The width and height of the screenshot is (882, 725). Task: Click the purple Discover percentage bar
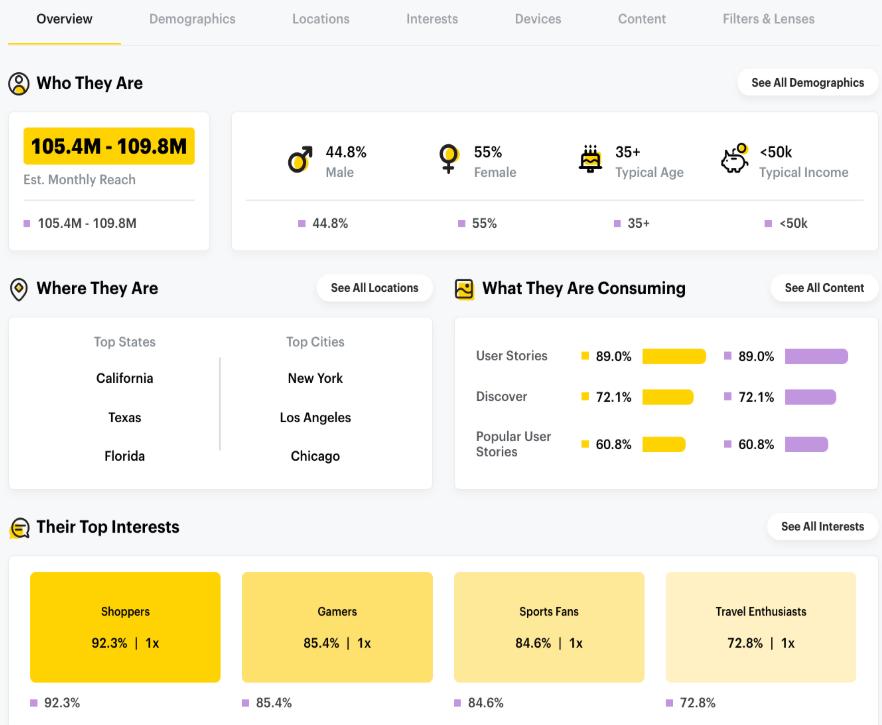[x=810, y=398]
